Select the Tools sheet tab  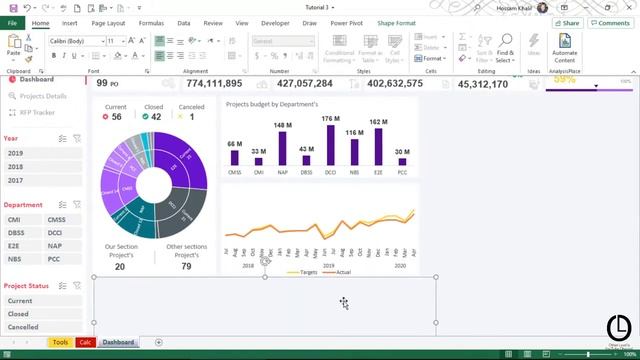(60, 342)
